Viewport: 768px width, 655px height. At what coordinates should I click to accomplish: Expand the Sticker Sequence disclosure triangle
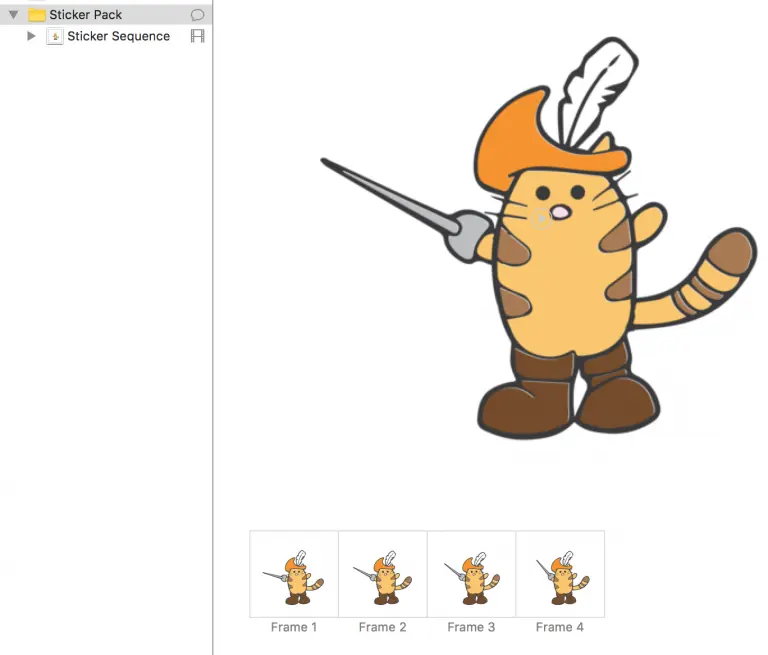tap(31, 36)
